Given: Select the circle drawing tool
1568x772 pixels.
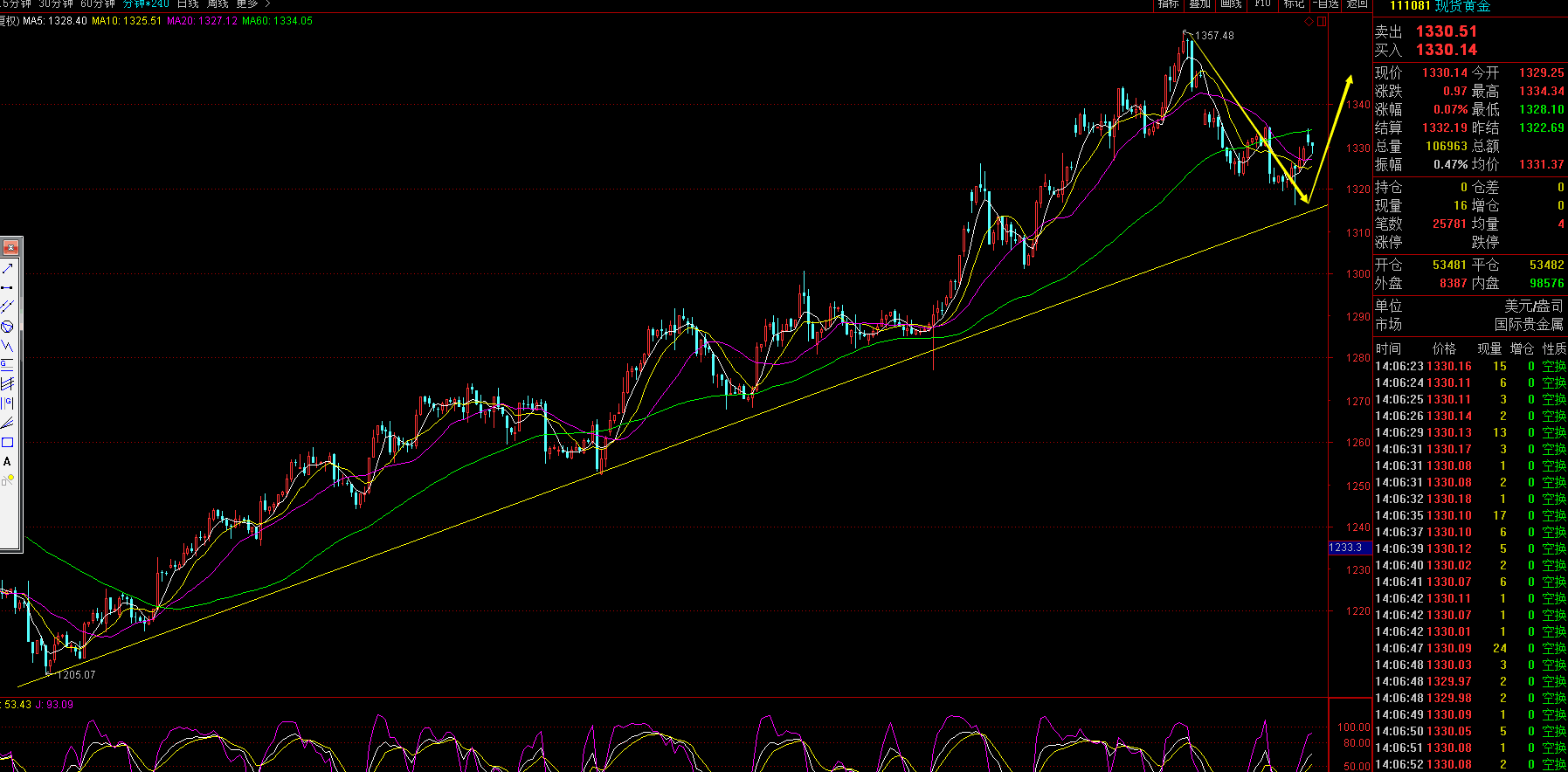Looking at the screenshot, I should pos(8,327).
